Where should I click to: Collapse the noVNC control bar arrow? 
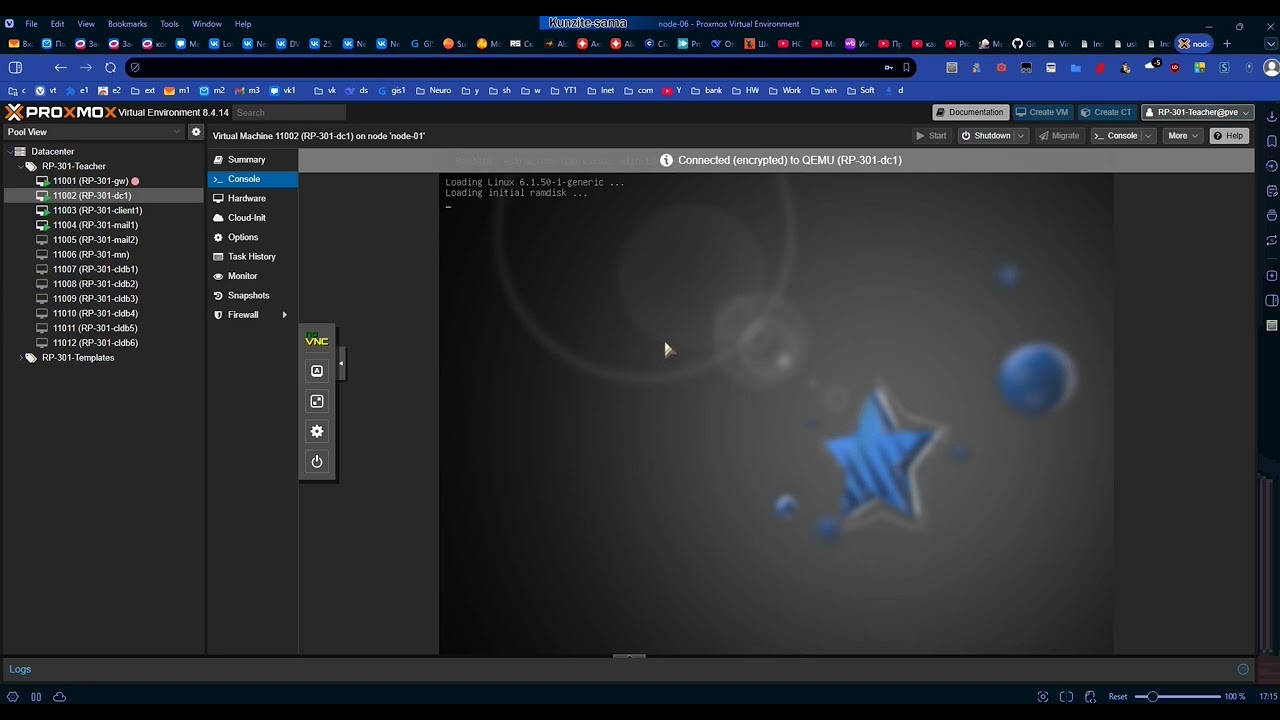[x=341, y=363]
